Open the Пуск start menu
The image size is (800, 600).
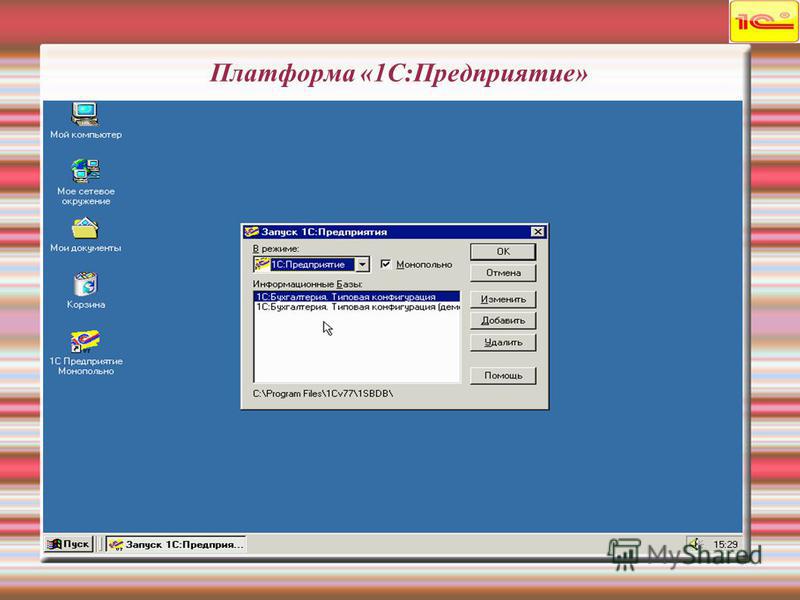click(68, 544)
